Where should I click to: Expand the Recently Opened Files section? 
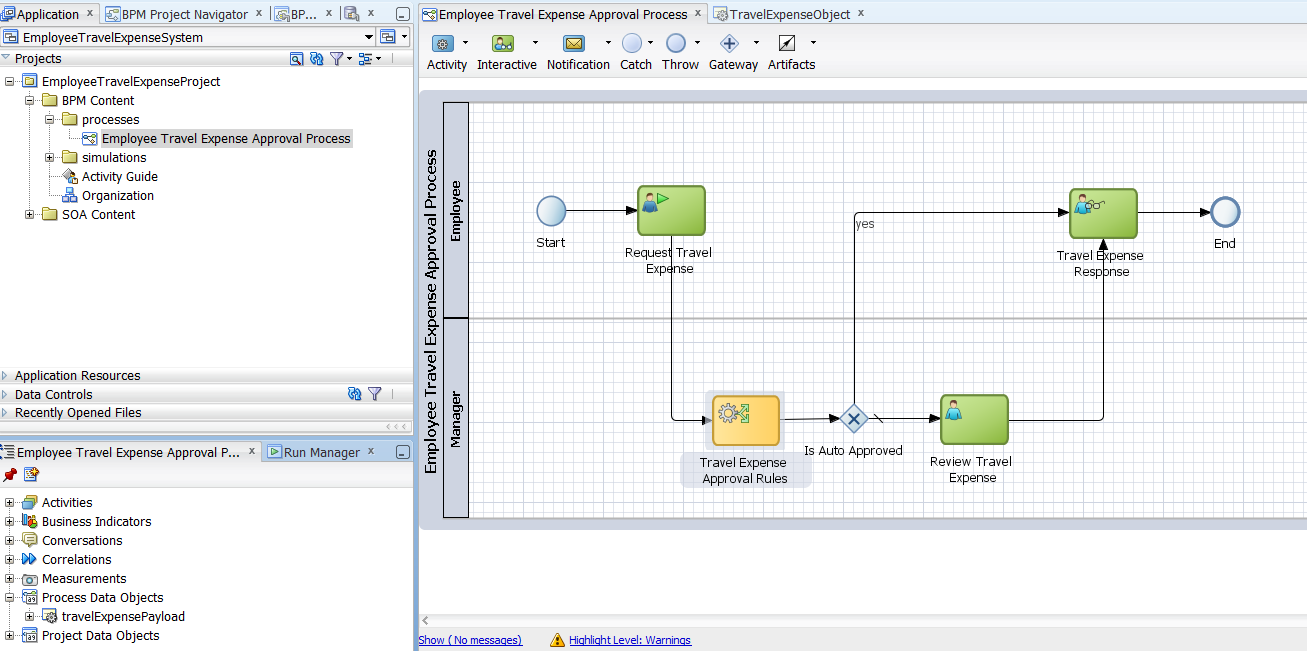(6, 413)
